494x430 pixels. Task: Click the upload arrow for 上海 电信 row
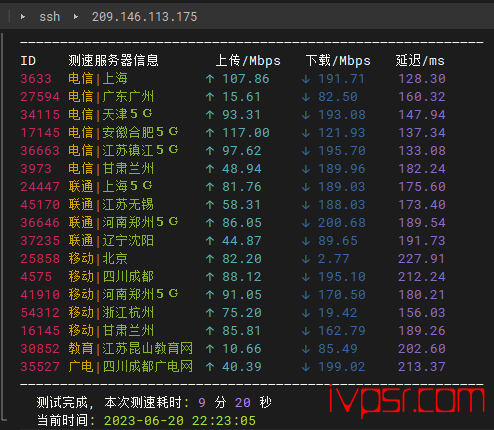[210, 79]
